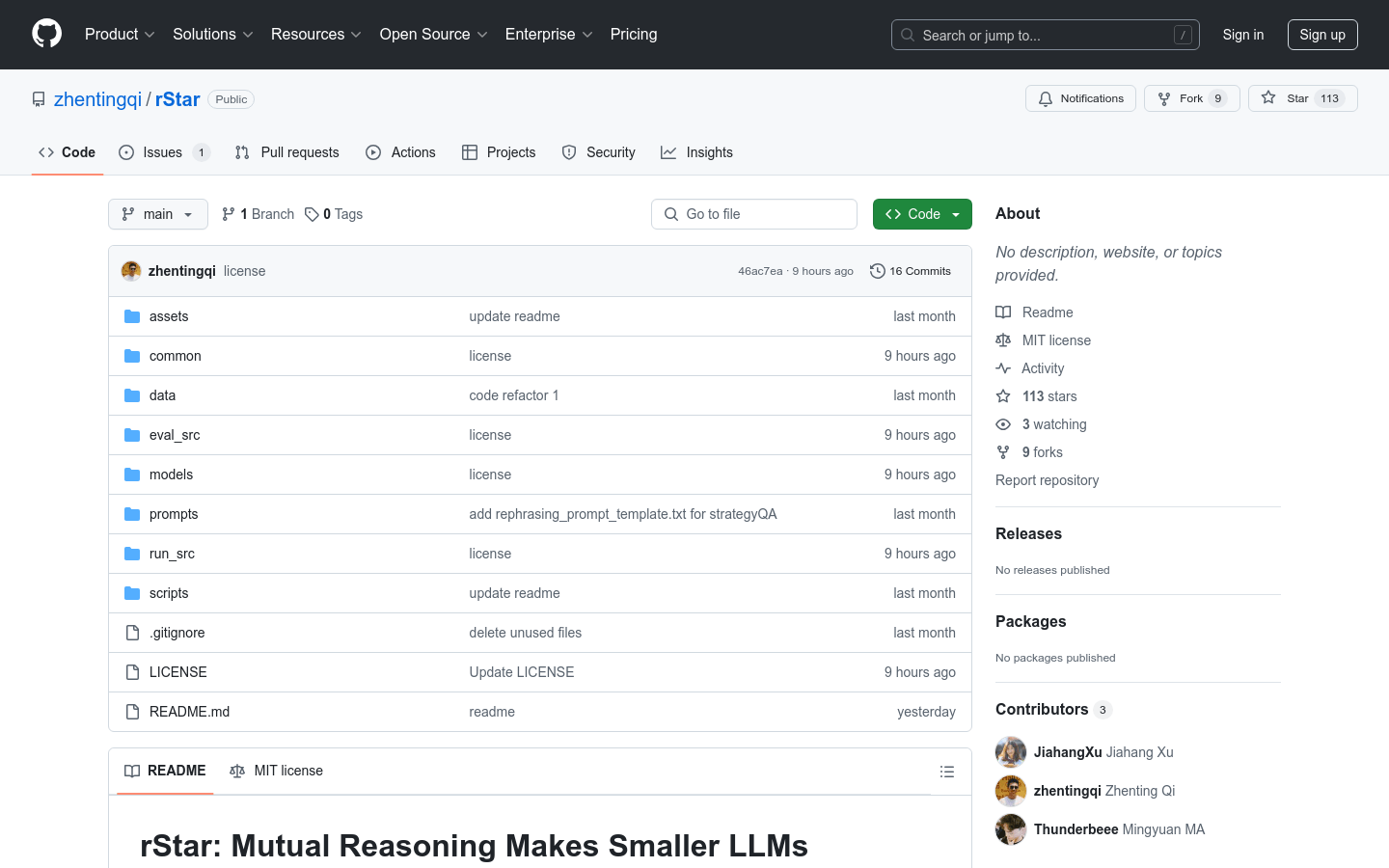Open JiahangXu's contributor avatar

coord(1011,752)
